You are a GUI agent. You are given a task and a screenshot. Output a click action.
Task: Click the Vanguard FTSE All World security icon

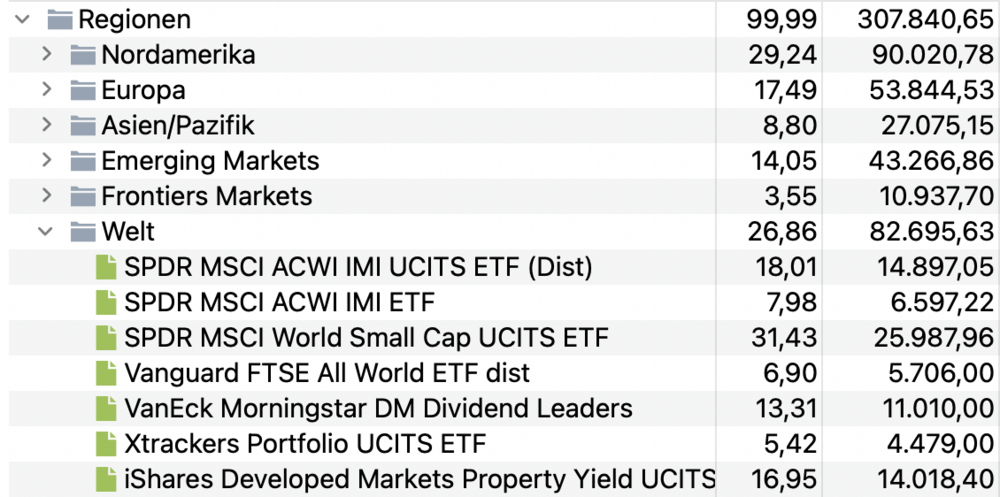coord(106,373)
